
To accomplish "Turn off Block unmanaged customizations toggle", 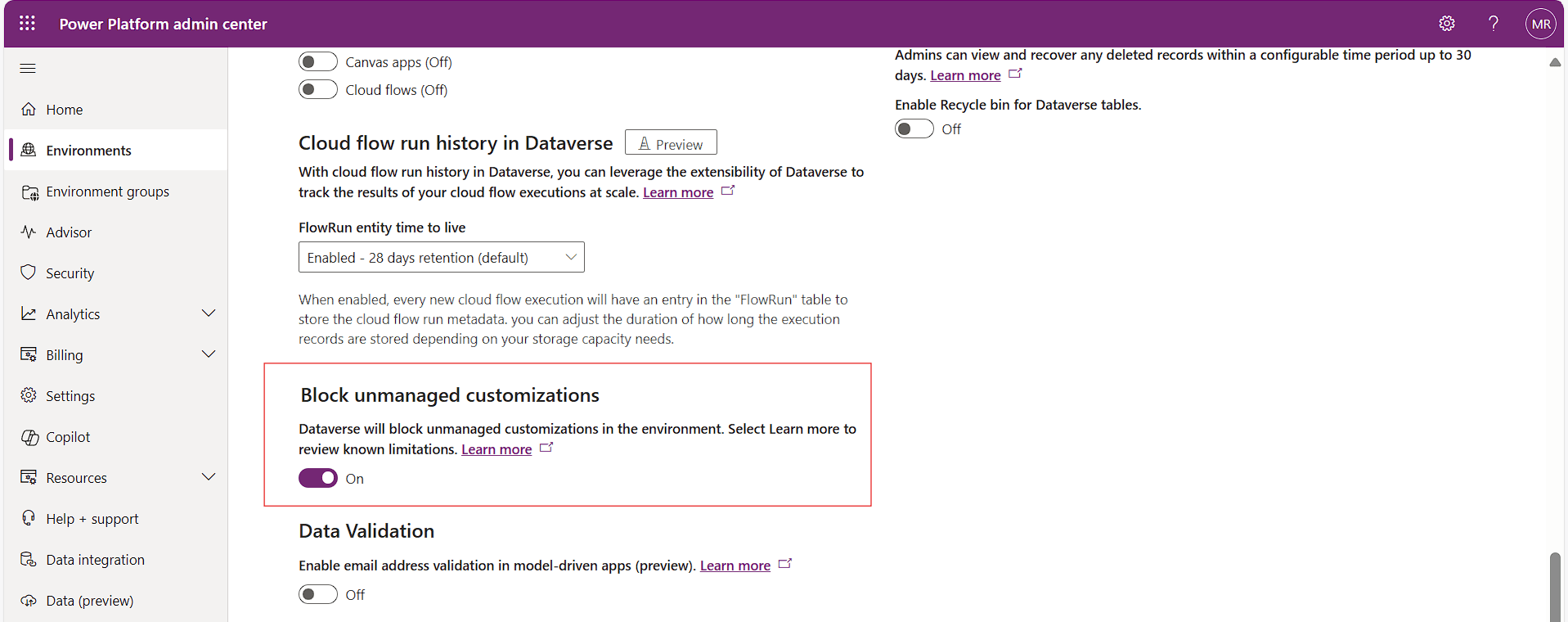I will (x=318, y=478).
